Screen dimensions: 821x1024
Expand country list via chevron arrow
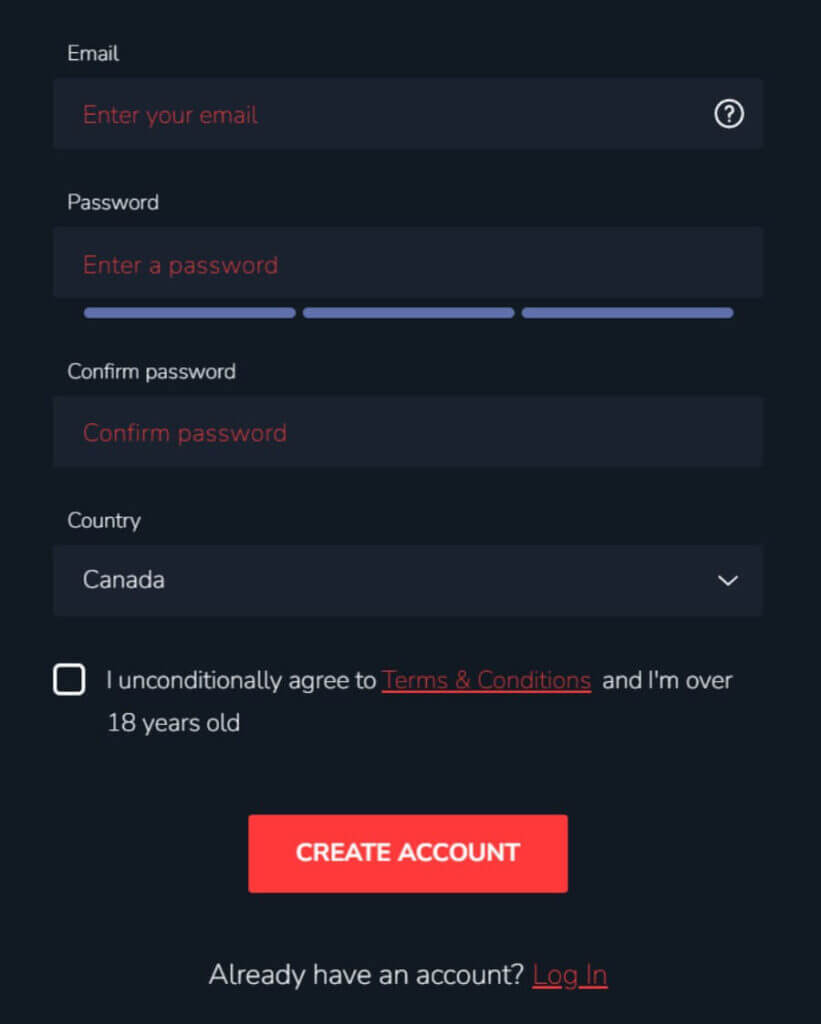[x=728, y=581]
